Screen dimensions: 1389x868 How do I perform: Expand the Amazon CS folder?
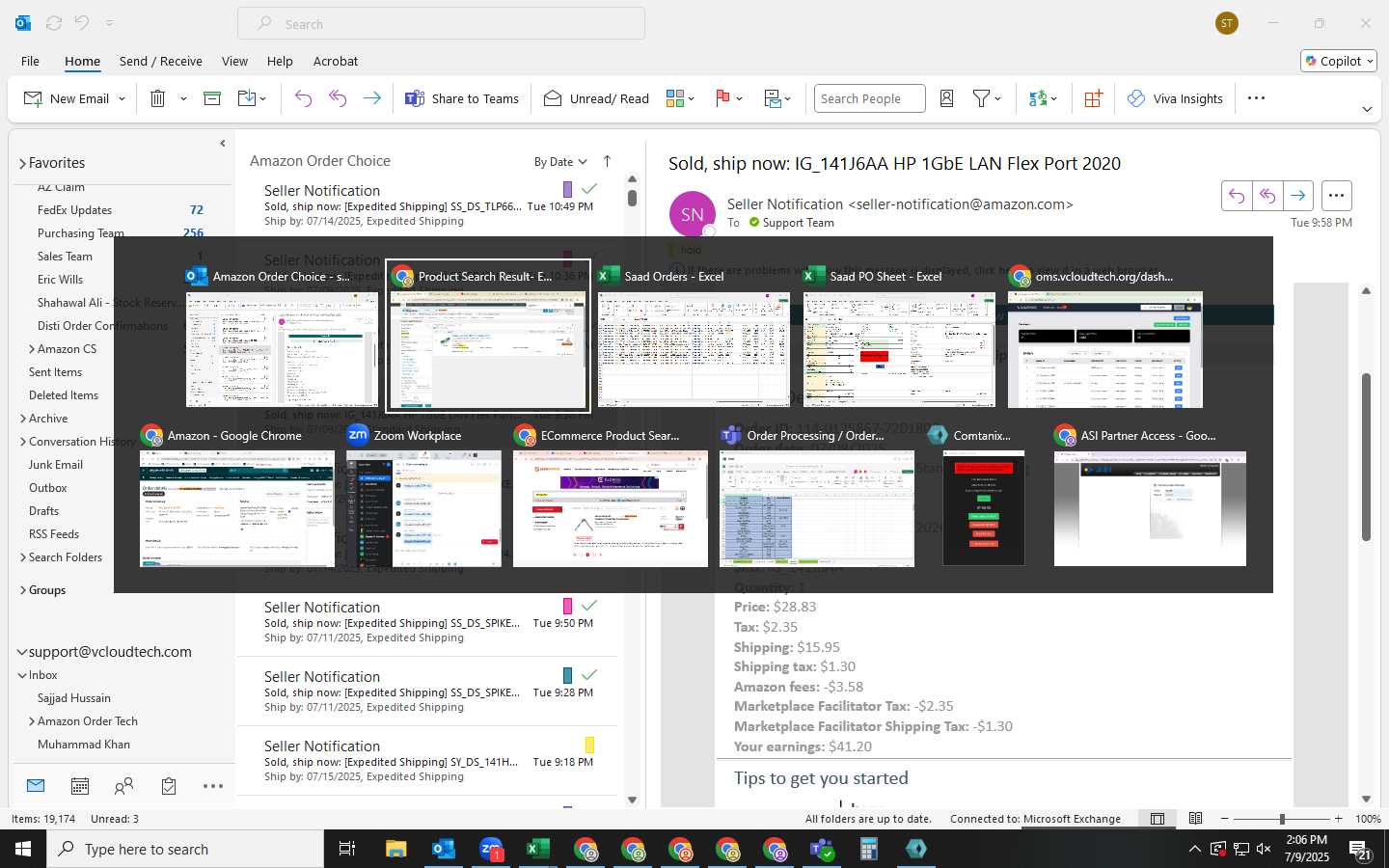click(32, 349)
